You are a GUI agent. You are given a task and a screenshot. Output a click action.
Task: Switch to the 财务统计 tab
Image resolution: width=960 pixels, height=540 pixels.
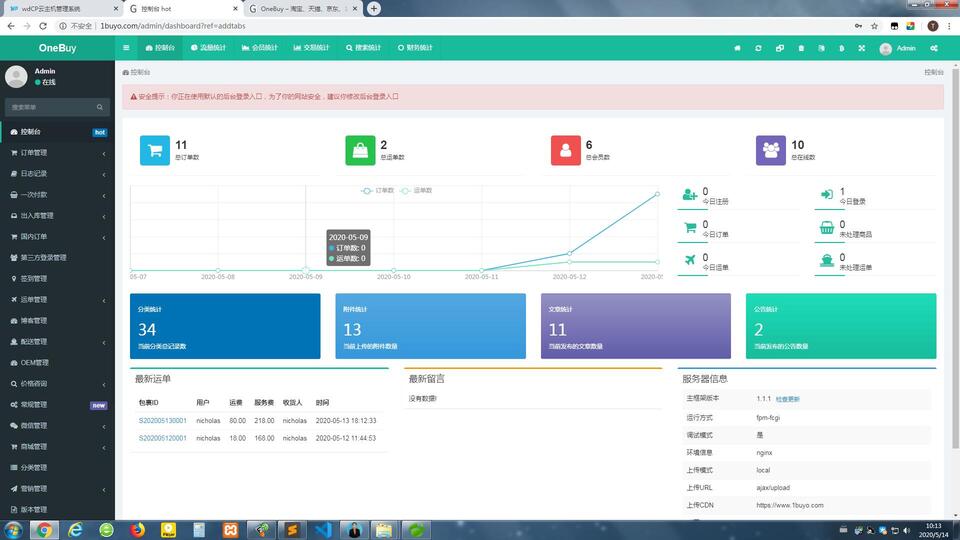[x=414, y=48]
